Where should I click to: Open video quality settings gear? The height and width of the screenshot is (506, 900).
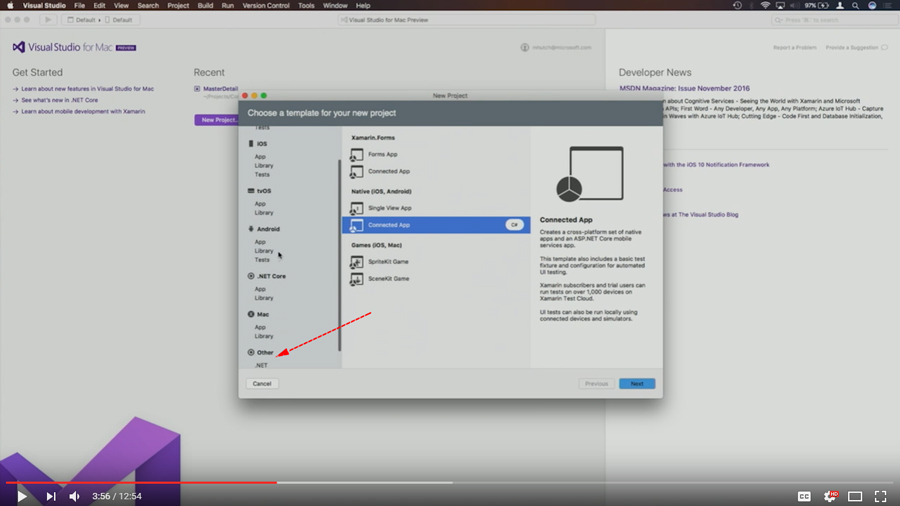[x=830, y=496]
